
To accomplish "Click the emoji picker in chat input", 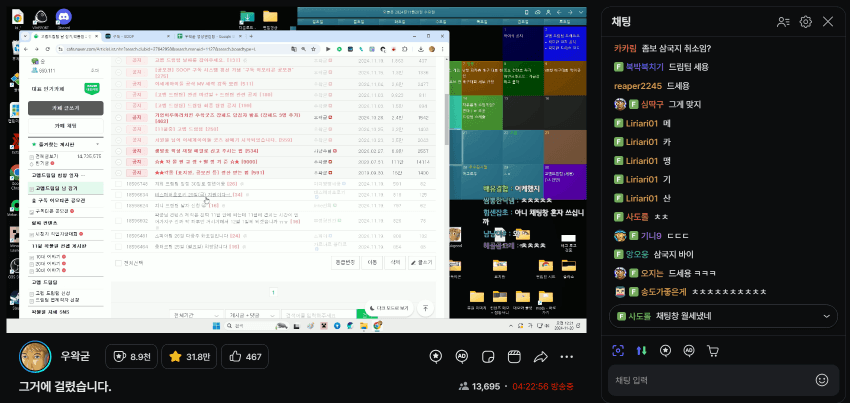I will pos(822,380).
